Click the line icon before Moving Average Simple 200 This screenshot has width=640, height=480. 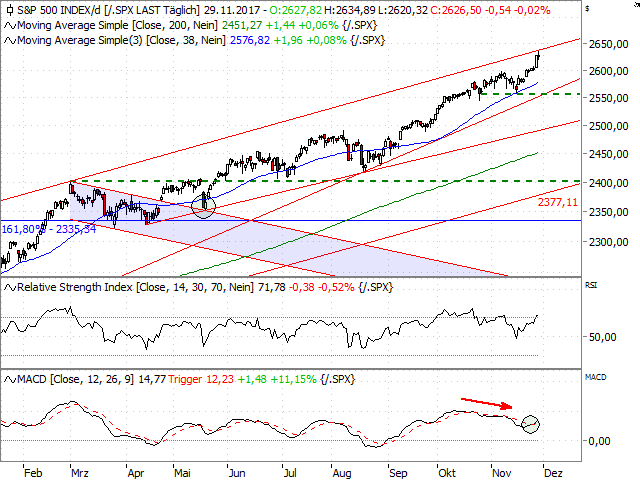[10, 26]
